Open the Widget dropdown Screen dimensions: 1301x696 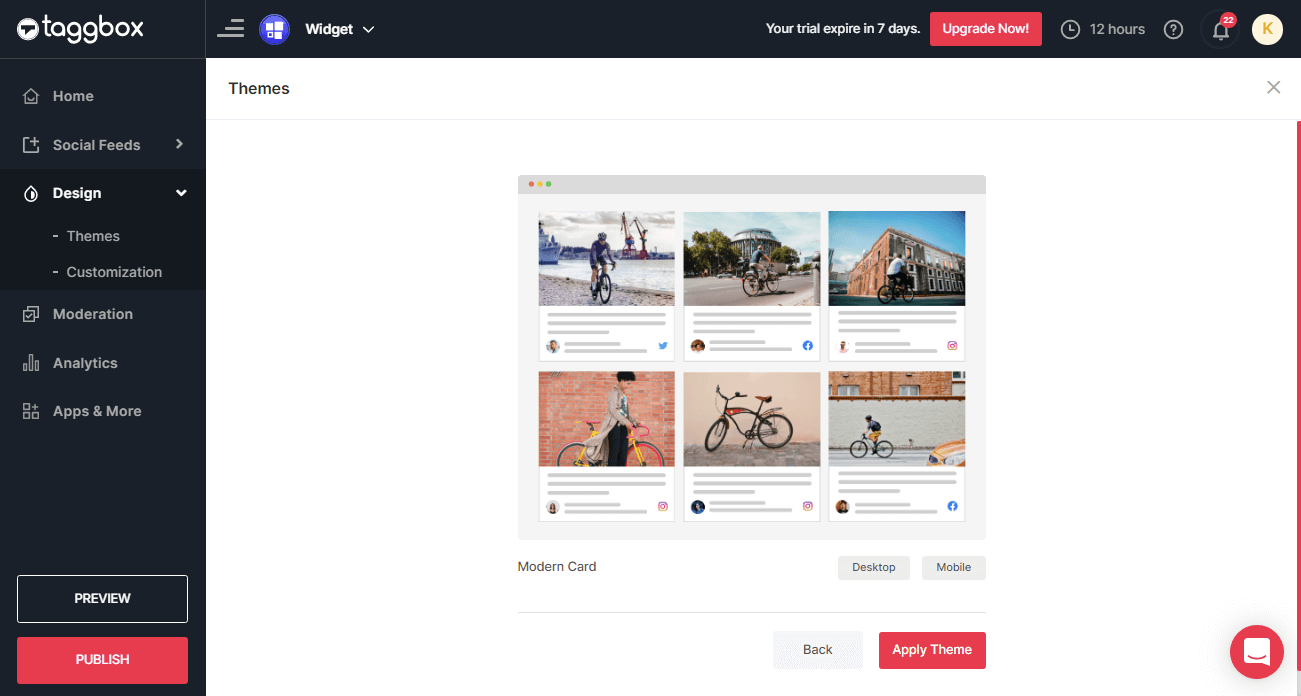[340, 29]
